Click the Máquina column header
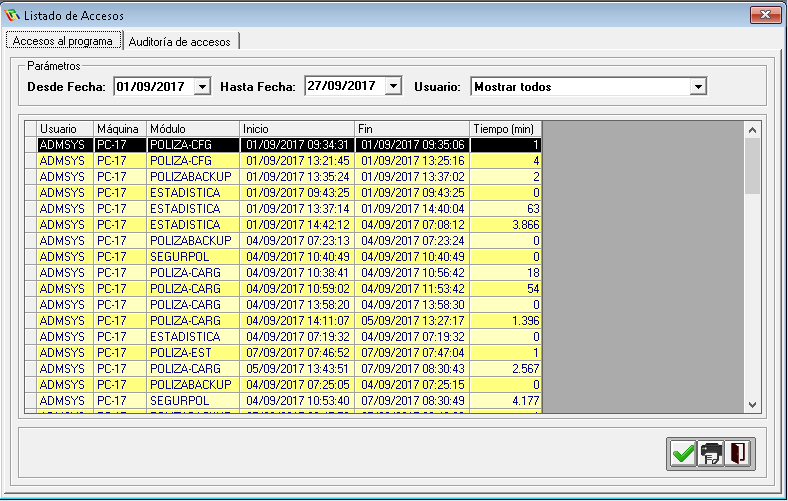This screenshot has height=501, width=788. pos(120,129)
